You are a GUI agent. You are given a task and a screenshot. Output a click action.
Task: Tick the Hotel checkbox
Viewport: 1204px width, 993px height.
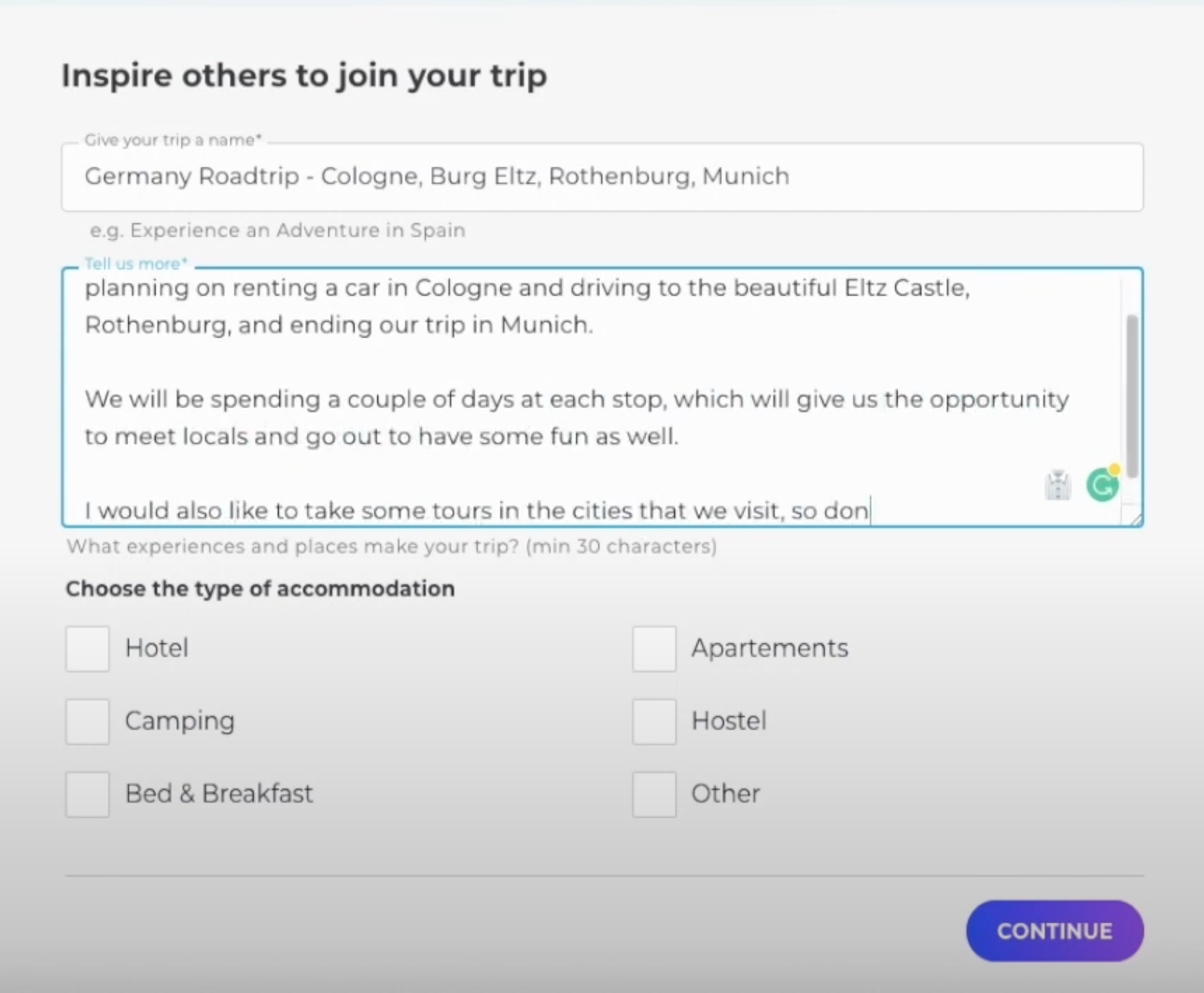(88, 649)
